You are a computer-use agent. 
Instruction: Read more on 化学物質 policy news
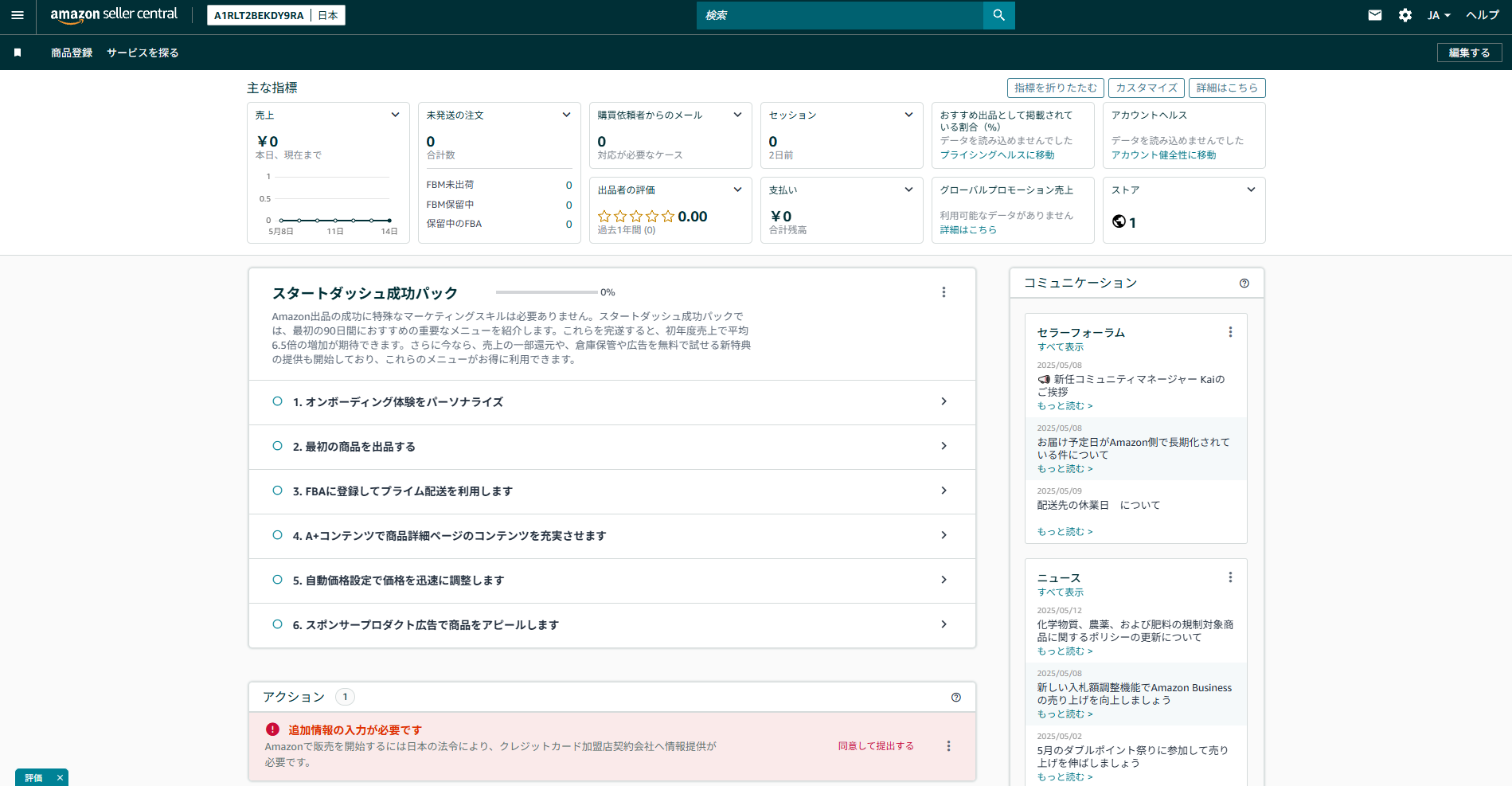pyautogui.click(x=1065, y=651)
